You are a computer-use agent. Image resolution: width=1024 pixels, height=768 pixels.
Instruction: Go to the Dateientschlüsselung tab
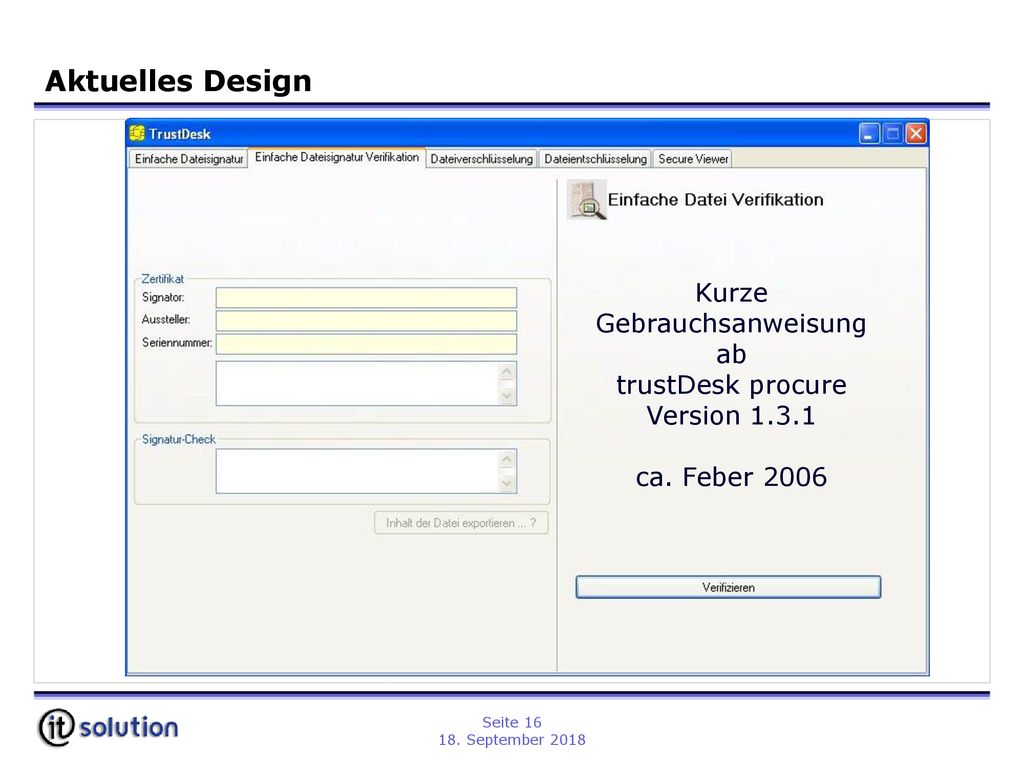click(x=595, y=159)
